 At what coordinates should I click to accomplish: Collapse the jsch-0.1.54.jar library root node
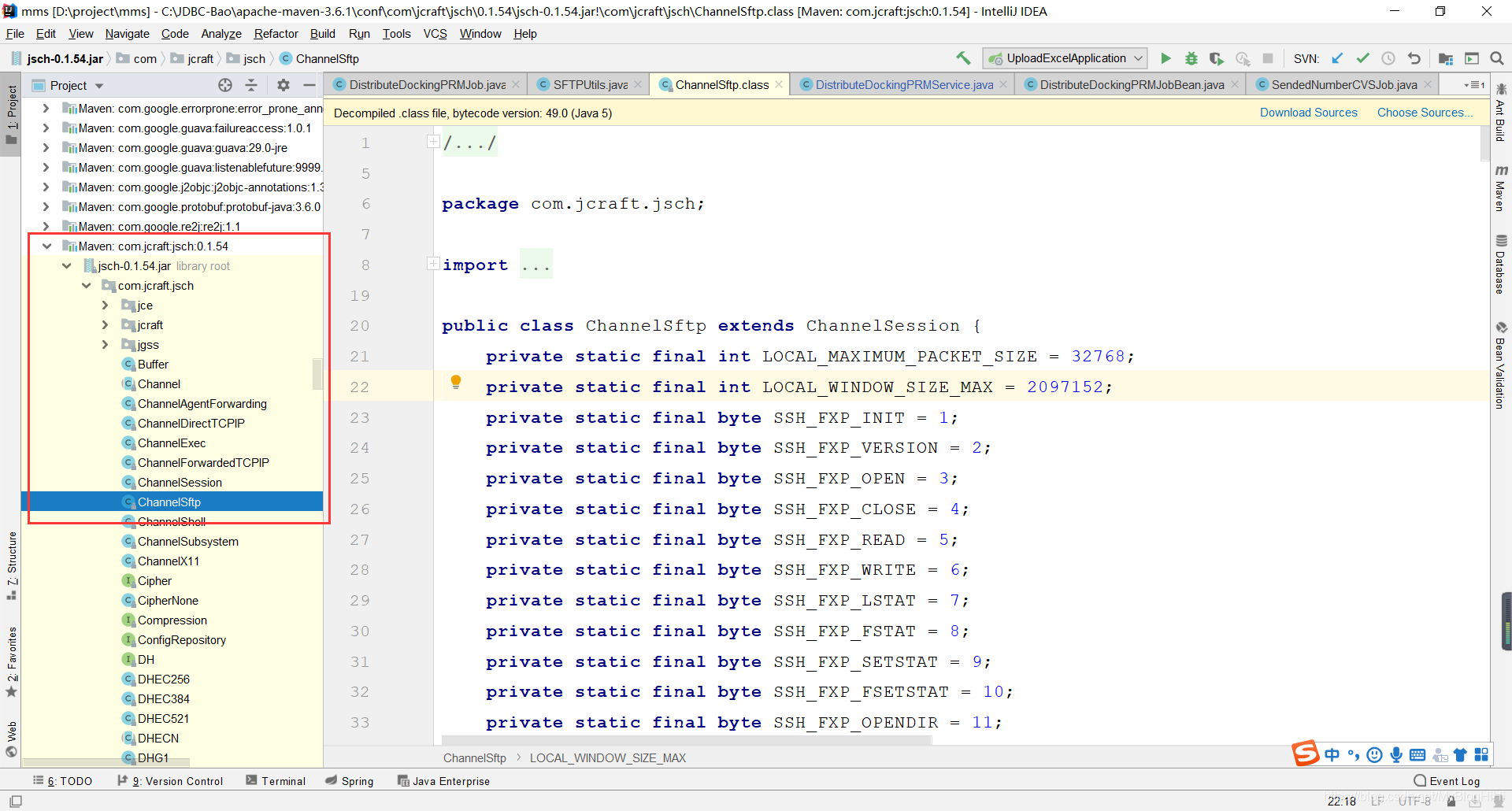(x=67, y=266)
